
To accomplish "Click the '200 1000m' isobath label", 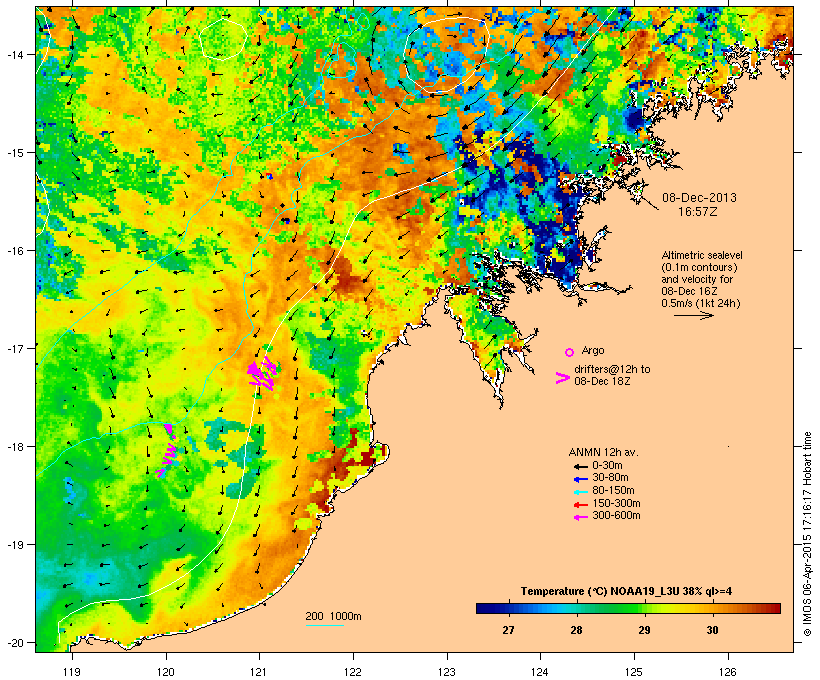I will (x=334, y=616).
